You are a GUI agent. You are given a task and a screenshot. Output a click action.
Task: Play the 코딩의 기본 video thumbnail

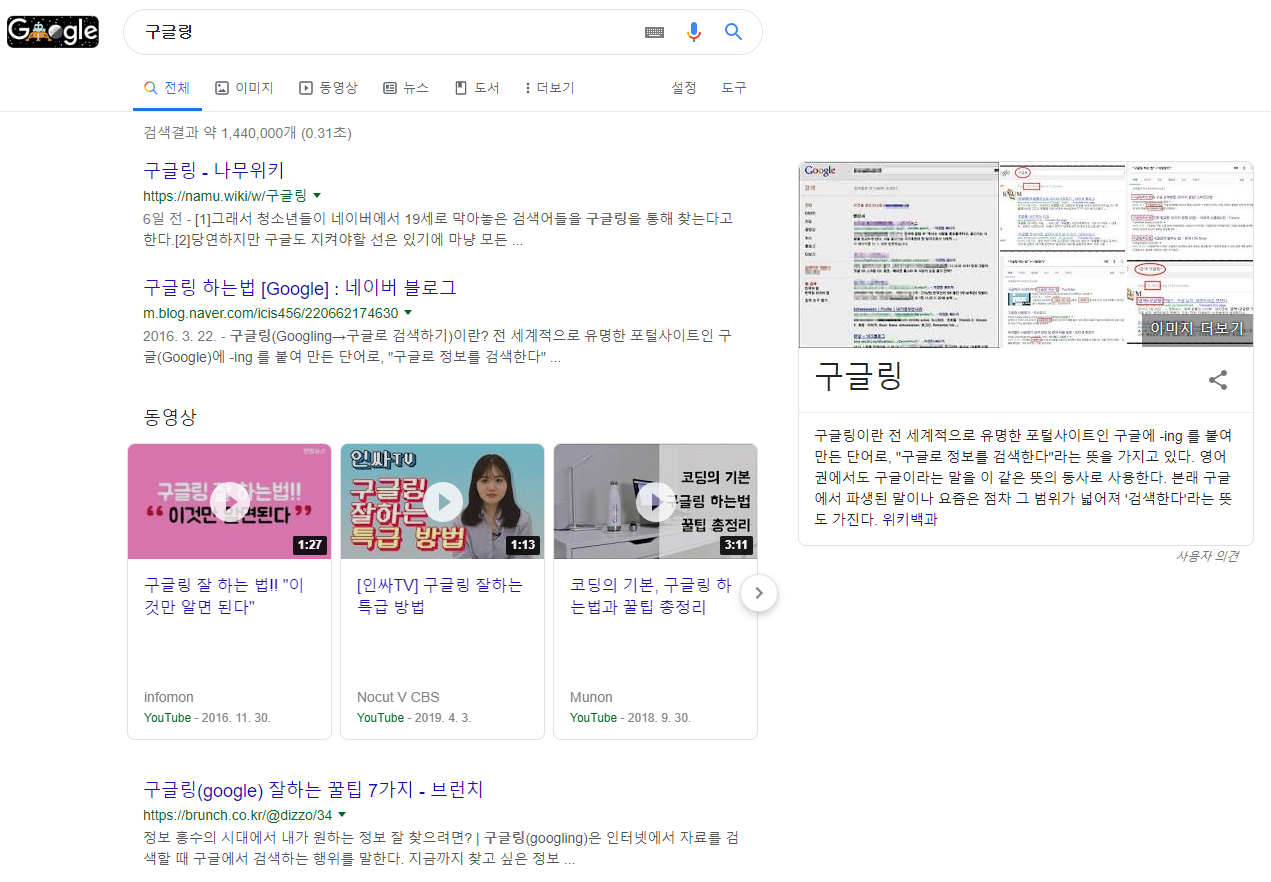pyautogui.click(x=656, y=501)
